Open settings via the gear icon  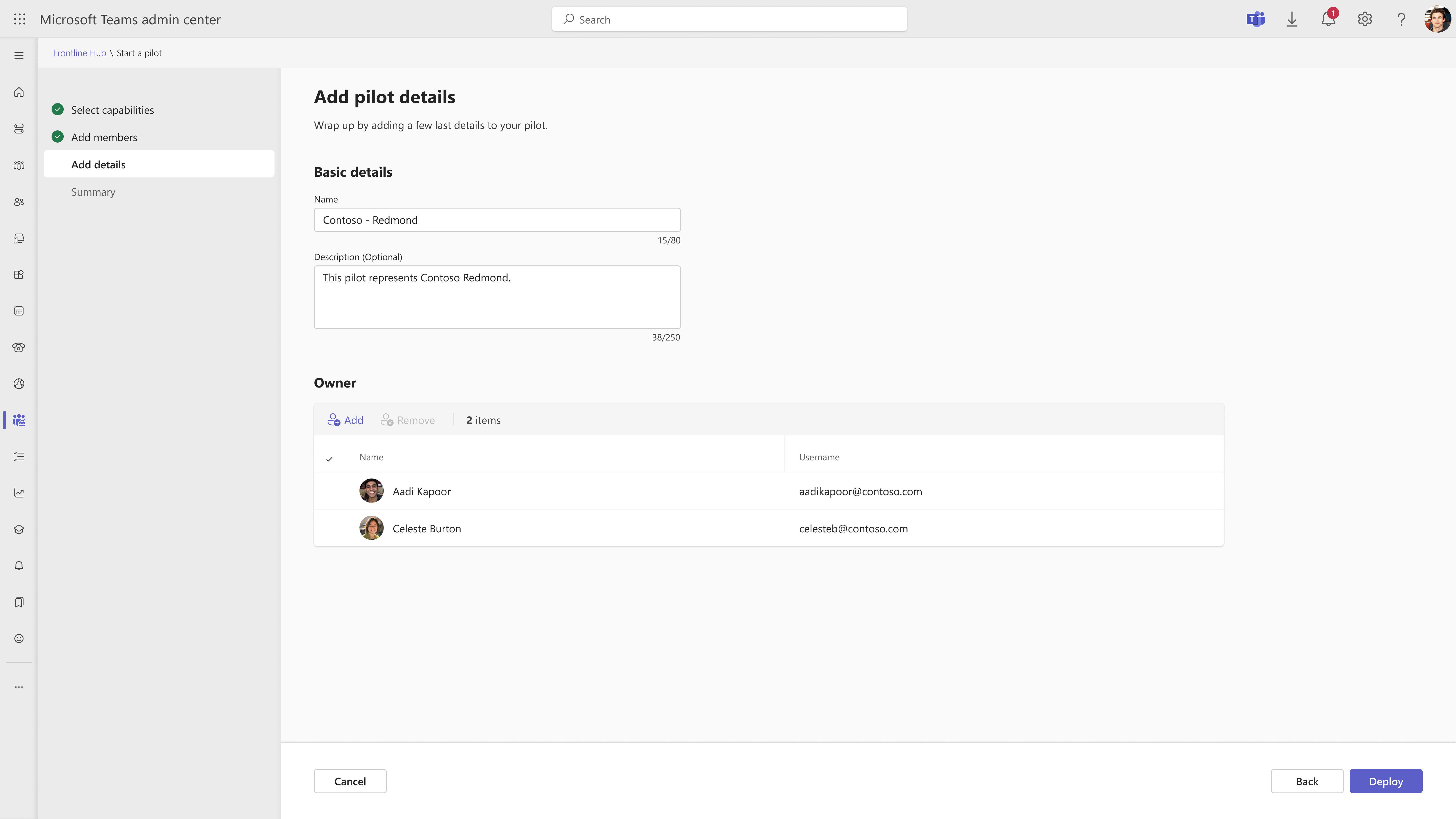(1364, 19)
